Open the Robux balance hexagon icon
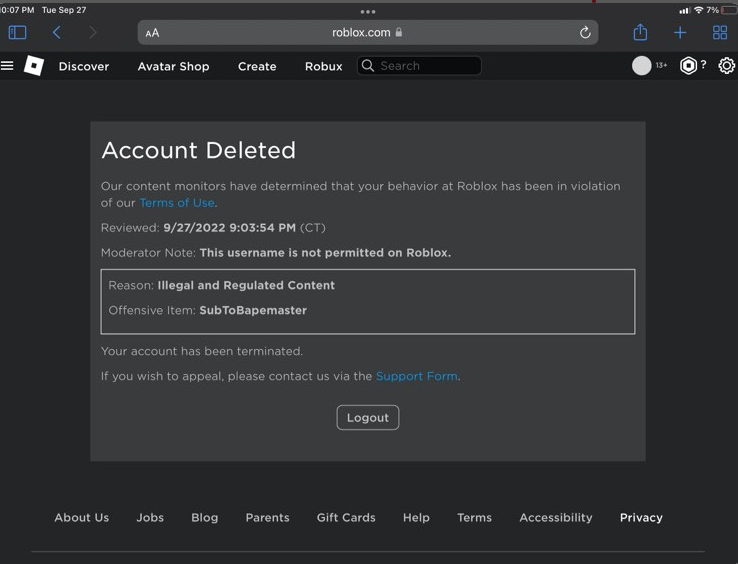This screenshot has width=738, height=564. tap(688, 65)
